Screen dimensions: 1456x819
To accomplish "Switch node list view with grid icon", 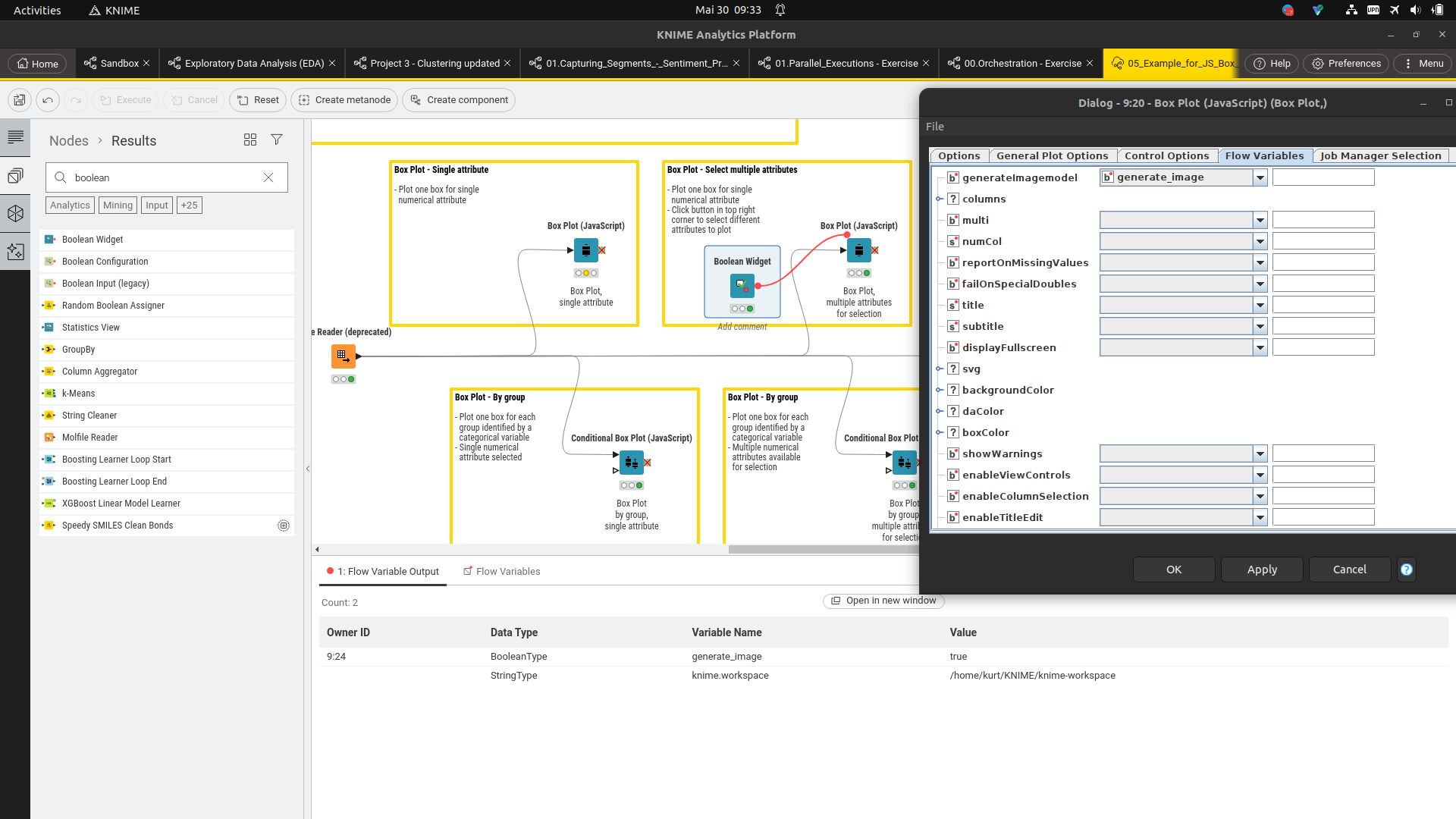I will (250, 140).
